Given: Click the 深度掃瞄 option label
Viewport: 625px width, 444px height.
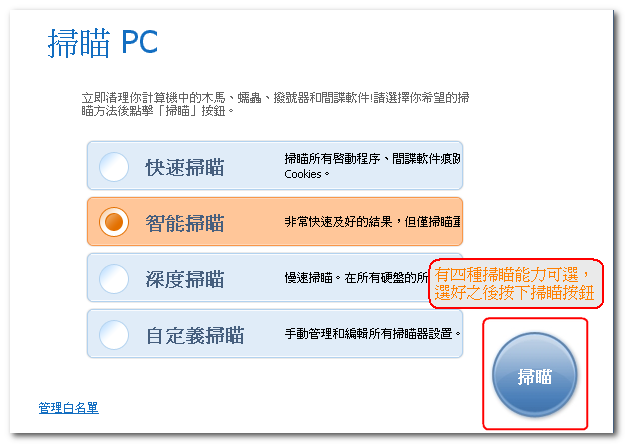Looking at the screenshot, I should pyautogui.click(x=185, y=279).
